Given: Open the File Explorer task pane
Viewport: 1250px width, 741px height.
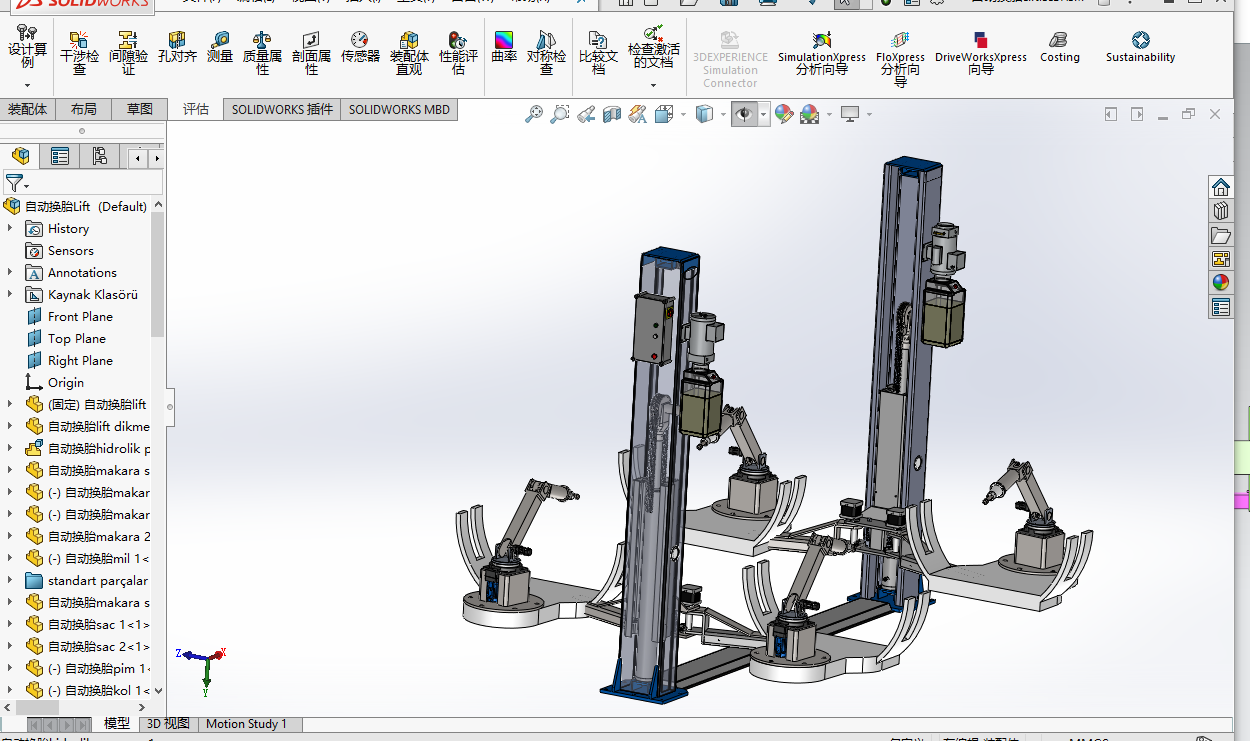Looking at the screenshot, I should [1220, 235].
